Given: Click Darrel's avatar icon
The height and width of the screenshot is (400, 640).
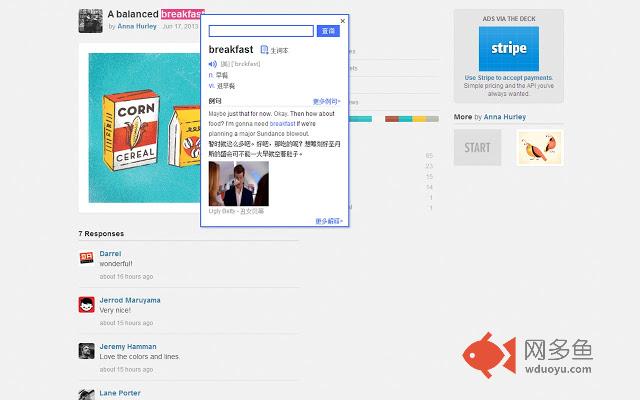Looking at the screenshot, I should click(87, 258).
